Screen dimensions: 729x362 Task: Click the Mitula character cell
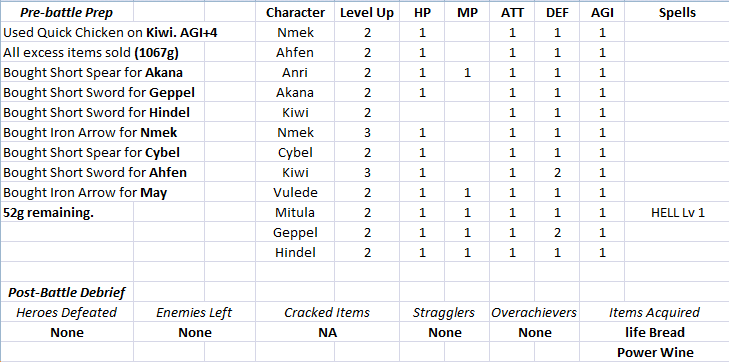click(295, 213)
